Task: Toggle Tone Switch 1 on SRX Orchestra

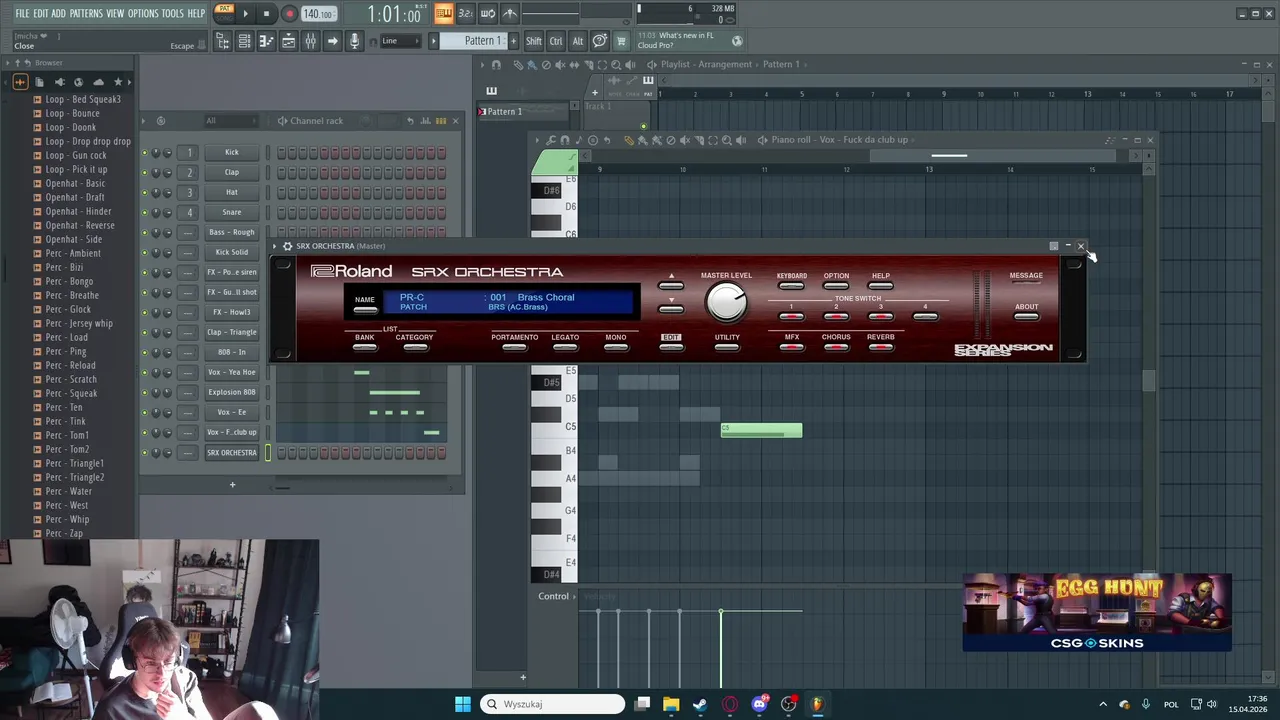Action: (791, 315)
